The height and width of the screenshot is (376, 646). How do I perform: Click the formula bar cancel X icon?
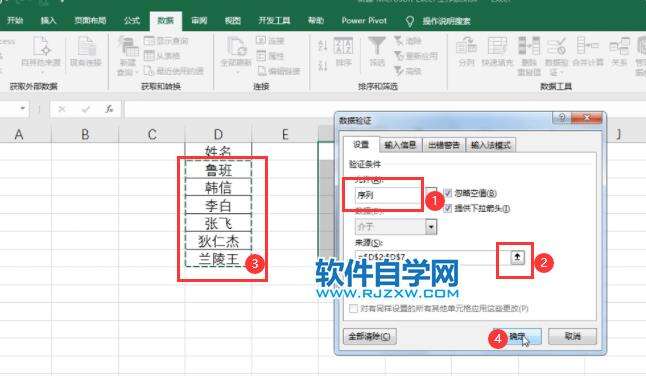click(62, 109)
